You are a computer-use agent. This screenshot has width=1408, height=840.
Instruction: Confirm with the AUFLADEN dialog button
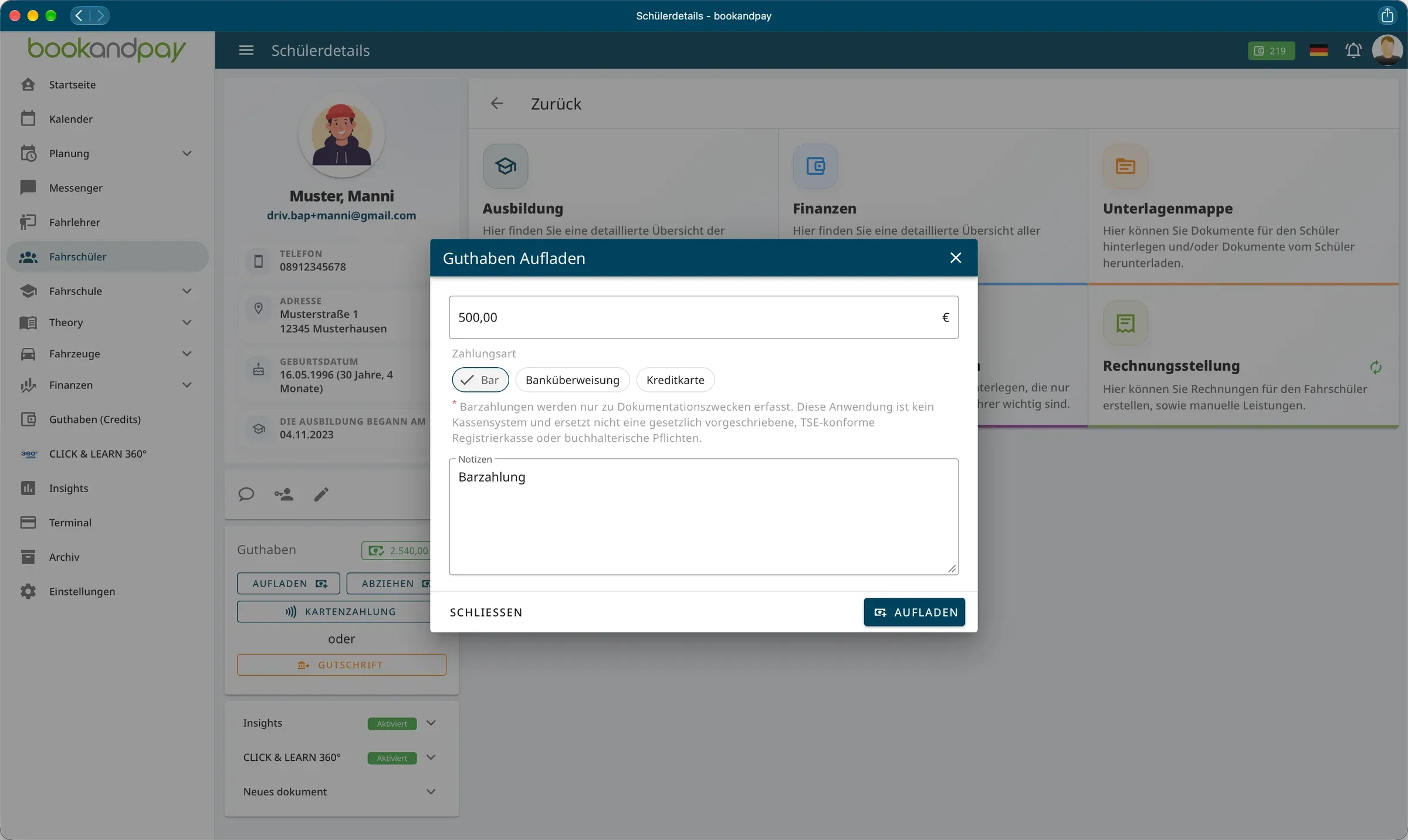[914, 612]
